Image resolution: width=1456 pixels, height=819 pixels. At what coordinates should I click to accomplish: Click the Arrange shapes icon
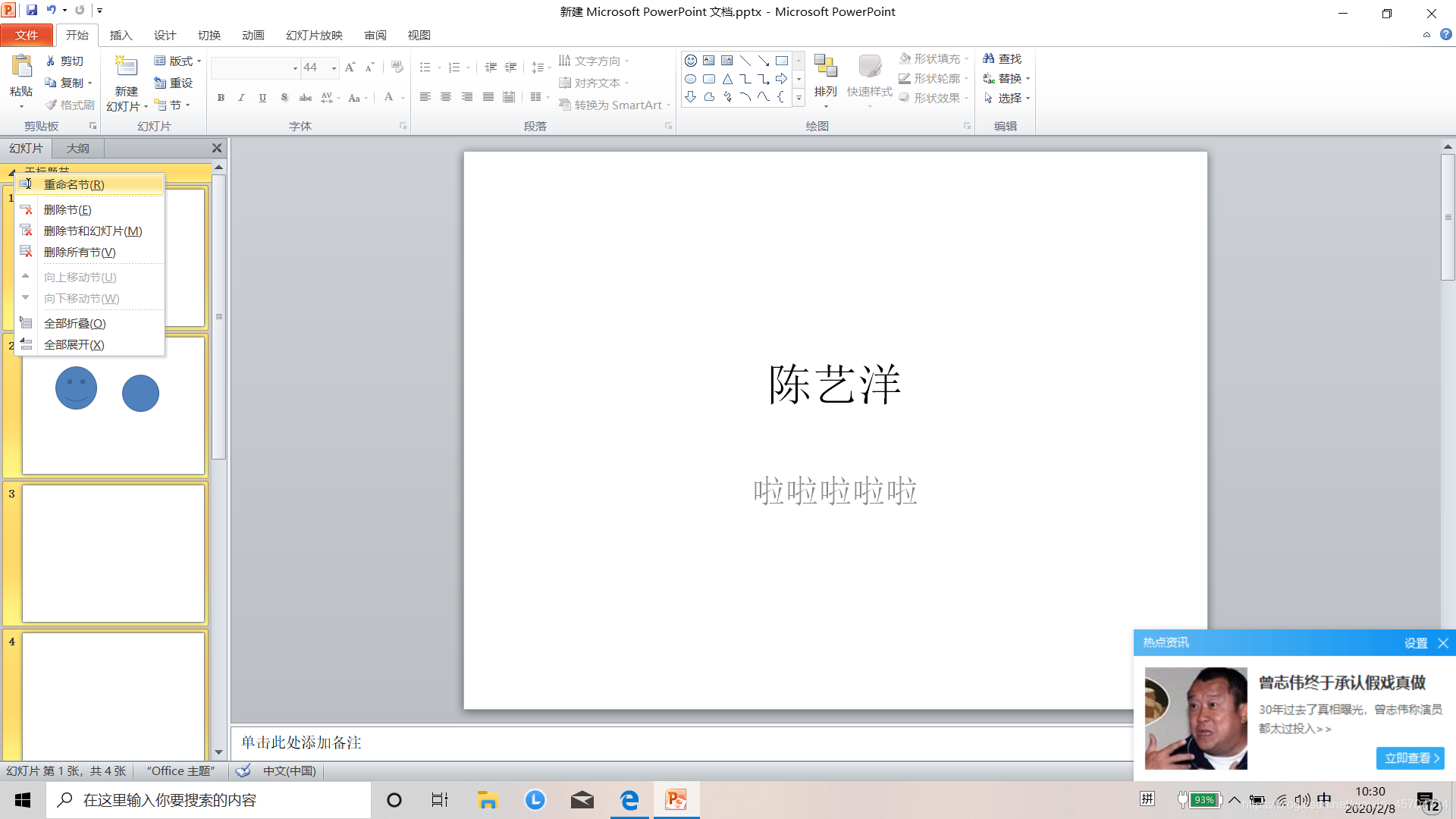point(825,67)
